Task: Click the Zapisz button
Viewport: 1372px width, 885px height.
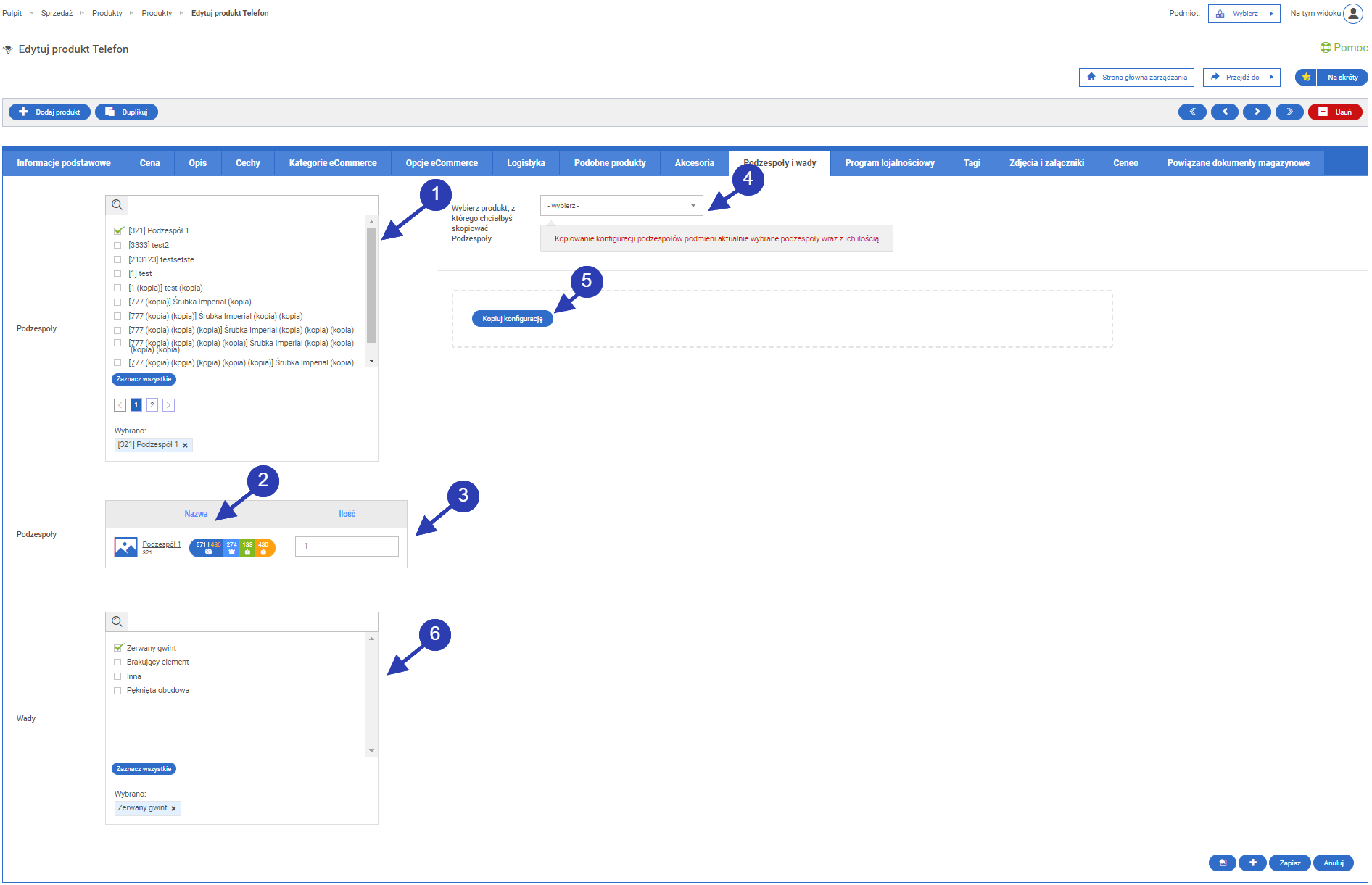Action: tap(1289, 863)
